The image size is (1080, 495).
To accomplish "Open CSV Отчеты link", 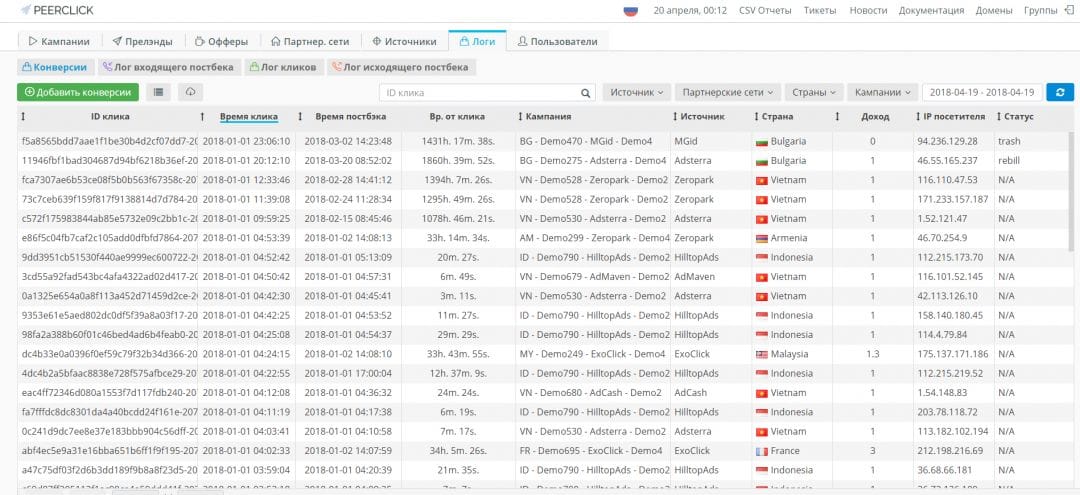I will 765,10.
